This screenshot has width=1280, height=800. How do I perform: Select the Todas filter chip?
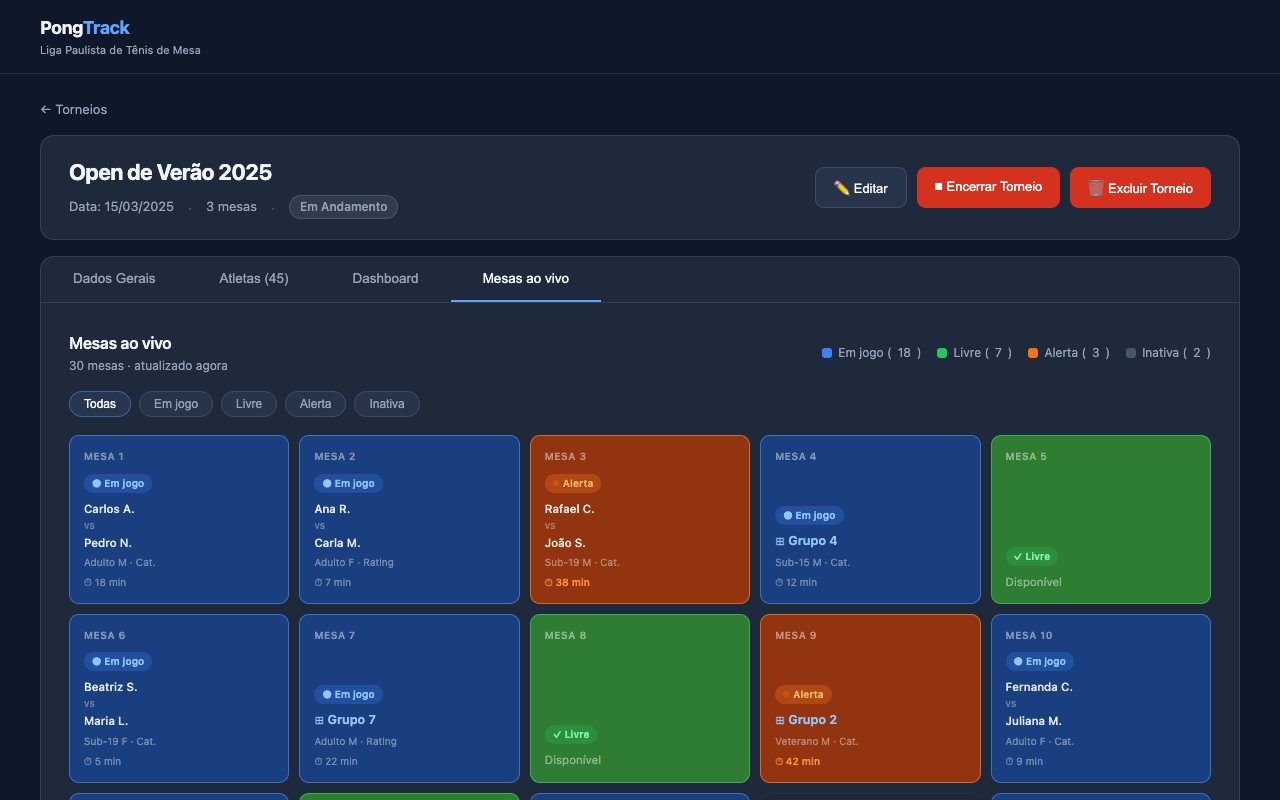[x=100, y=404]
